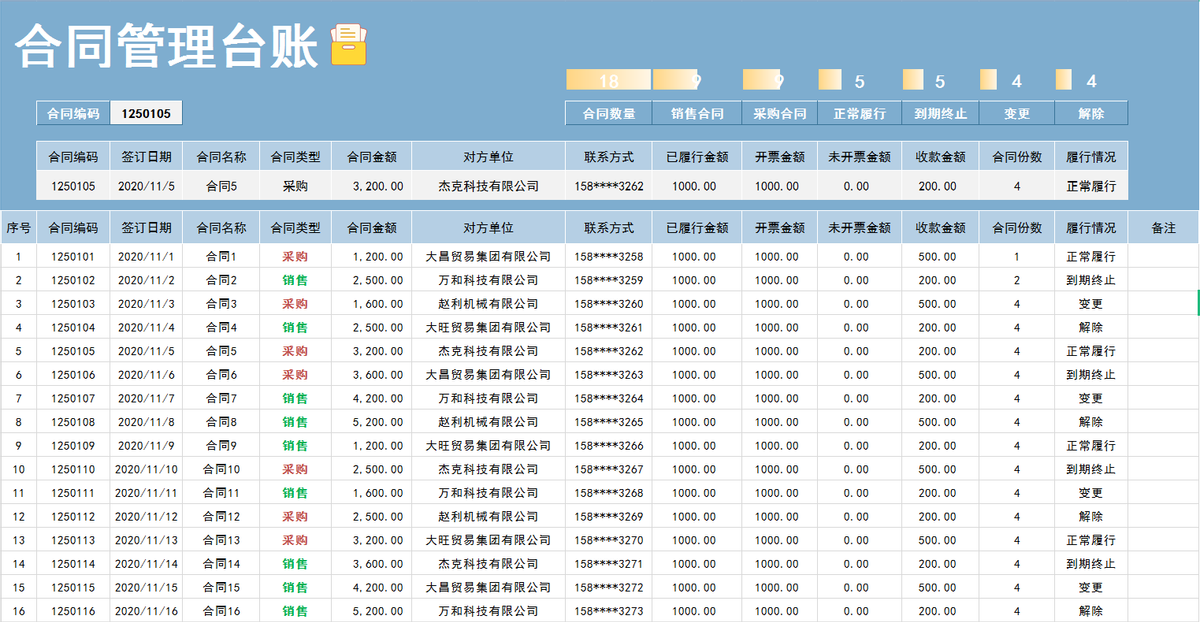Click the file cabinet icon in the title
The width and height of the screenshot is (1200, 622).
pyautogui.click(x=348, y=42)
